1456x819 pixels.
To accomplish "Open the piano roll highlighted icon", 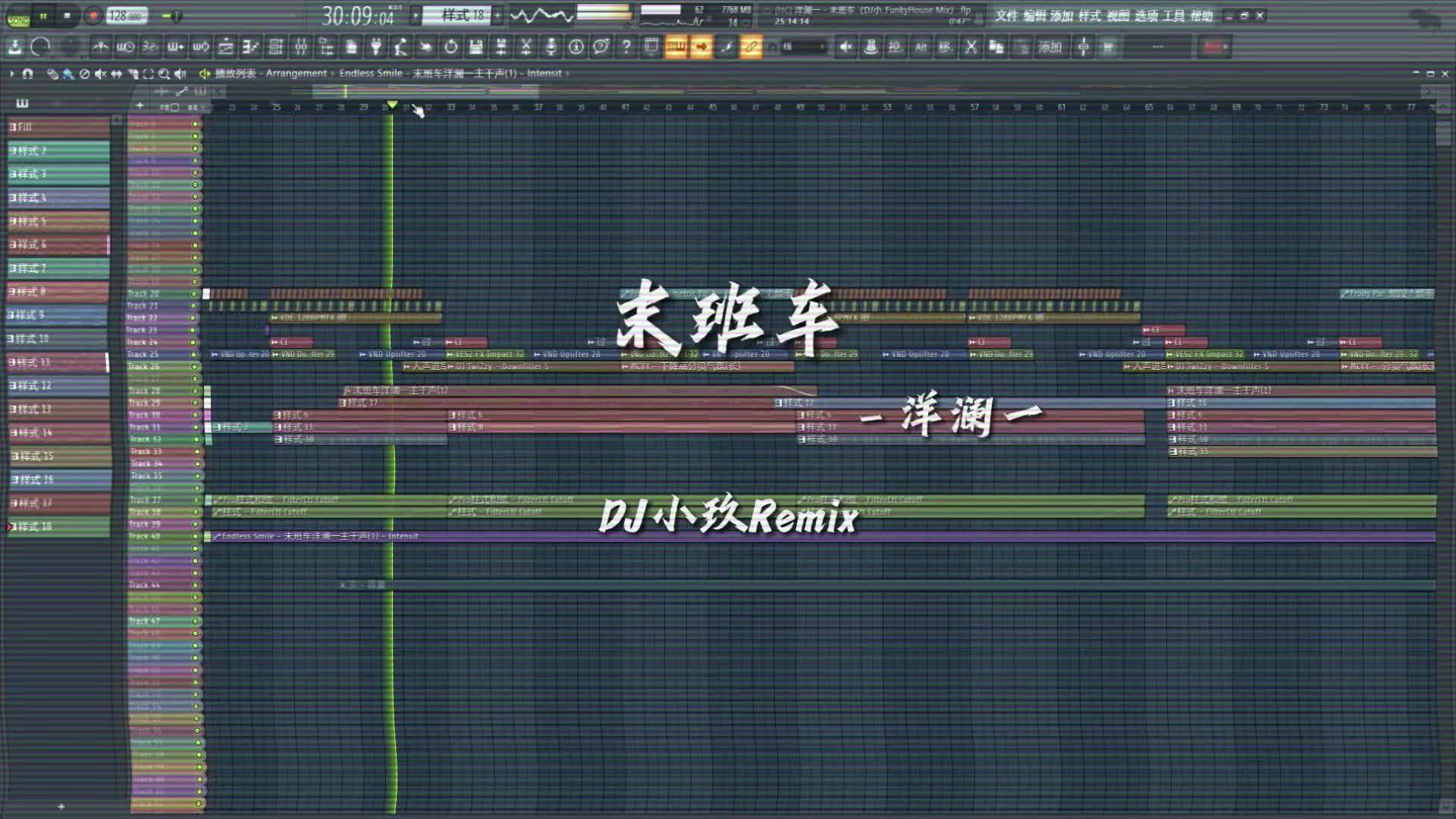I will [x=676, y=47].
